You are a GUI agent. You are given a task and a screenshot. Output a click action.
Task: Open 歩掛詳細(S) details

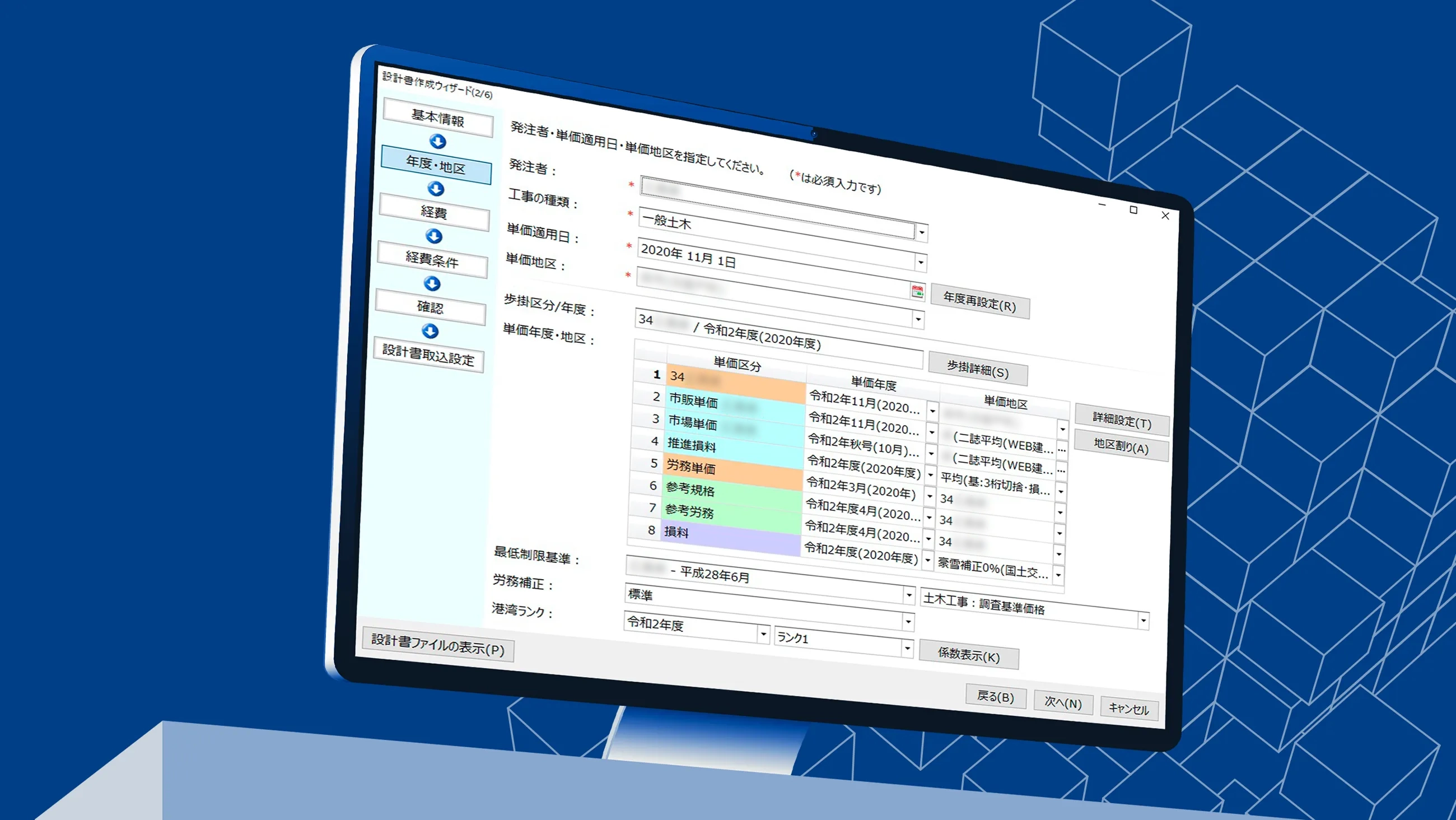pyautogui.click(x=978, y=369)
